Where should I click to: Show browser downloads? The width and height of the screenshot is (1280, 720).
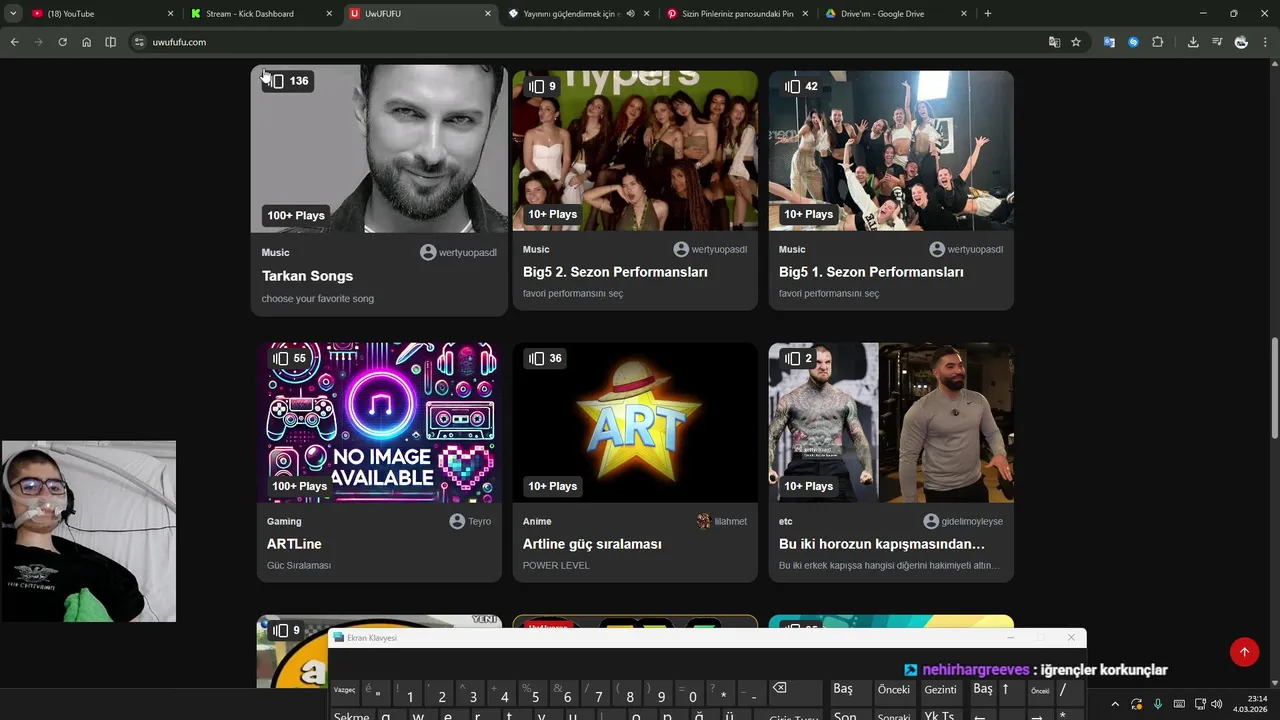coord(1193,42)
